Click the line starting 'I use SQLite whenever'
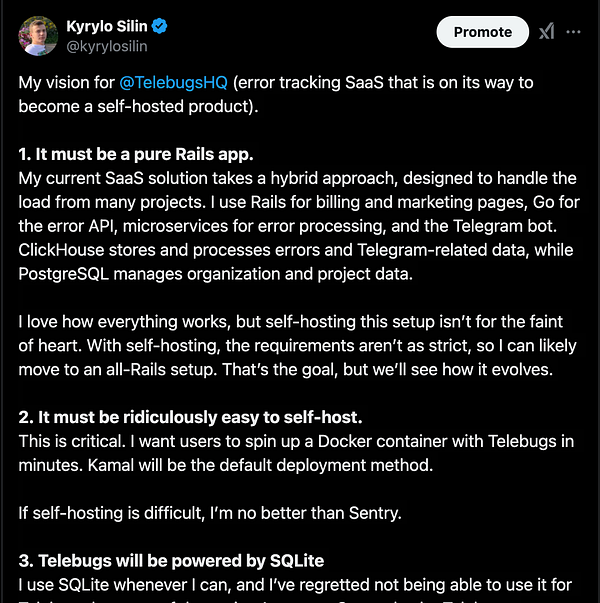600x603 pixels. 295,585
